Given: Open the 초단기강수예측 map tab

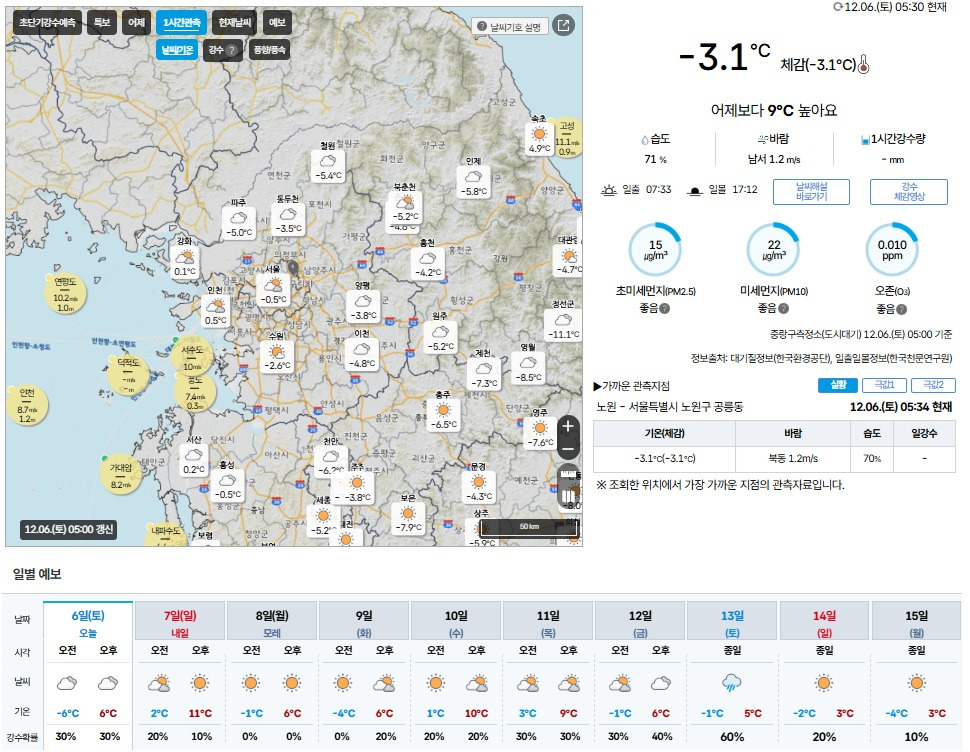Looking at the screenshot, I should 47,23.
